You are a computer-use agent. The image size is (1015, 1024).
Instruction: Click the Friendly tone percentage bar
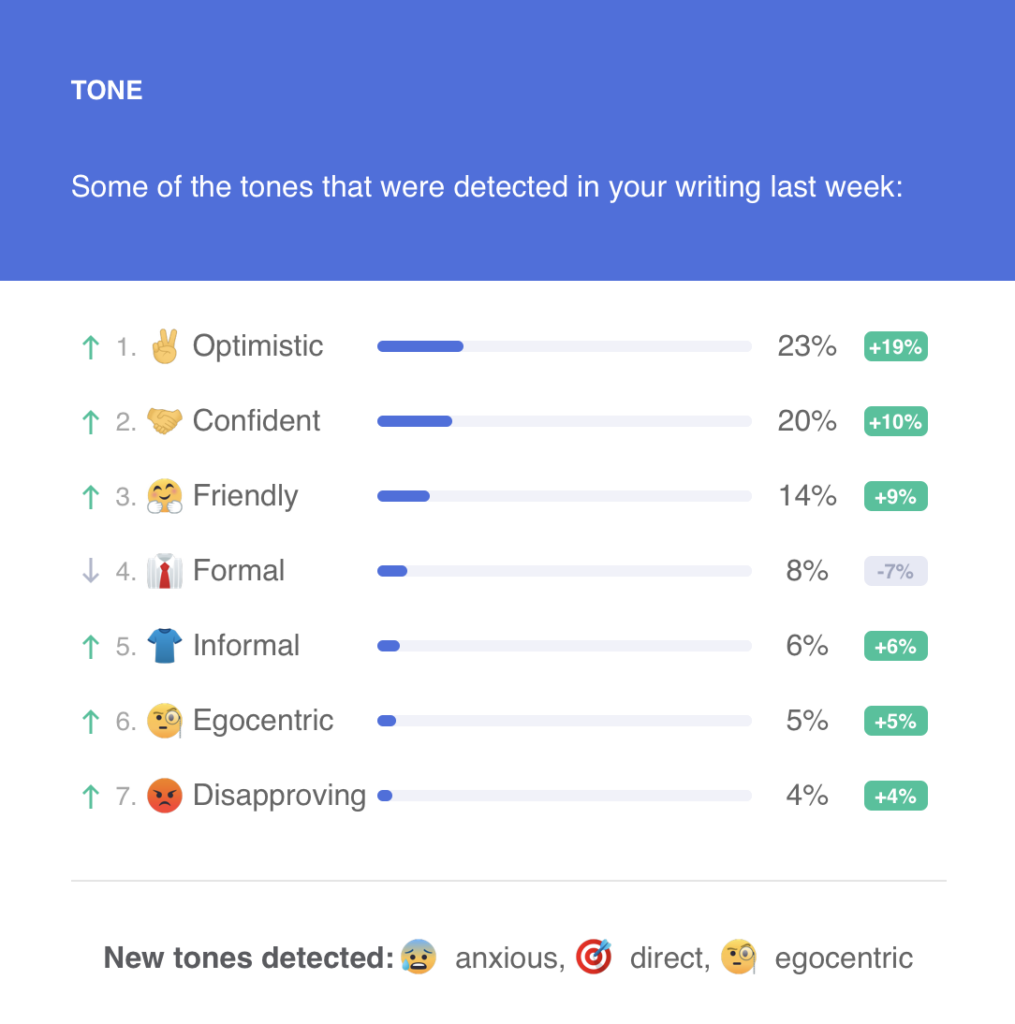564,496
